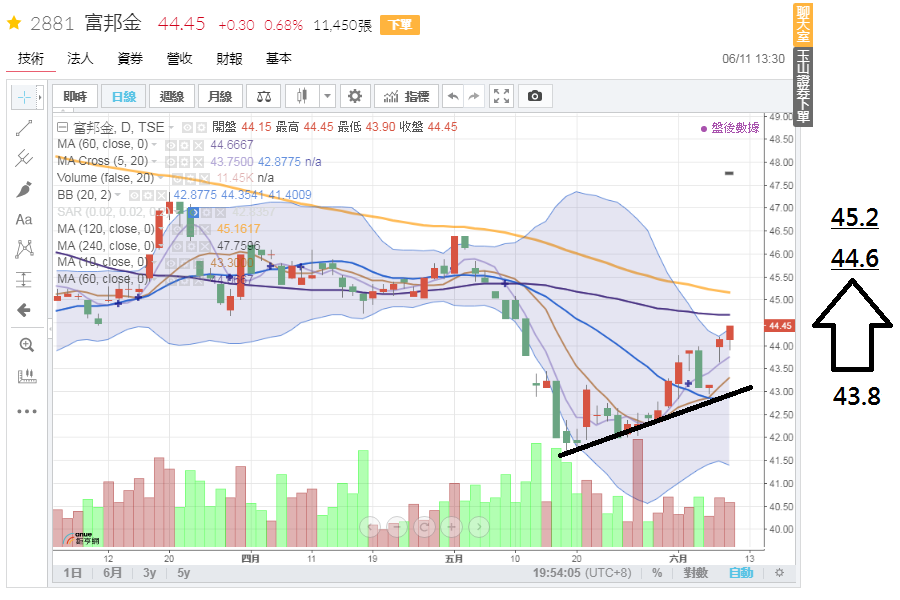Hide the top MA (60, close, 0) indicator
Image resolution: width=900 pixels, height=600 pixels.
tap(171, 145)
